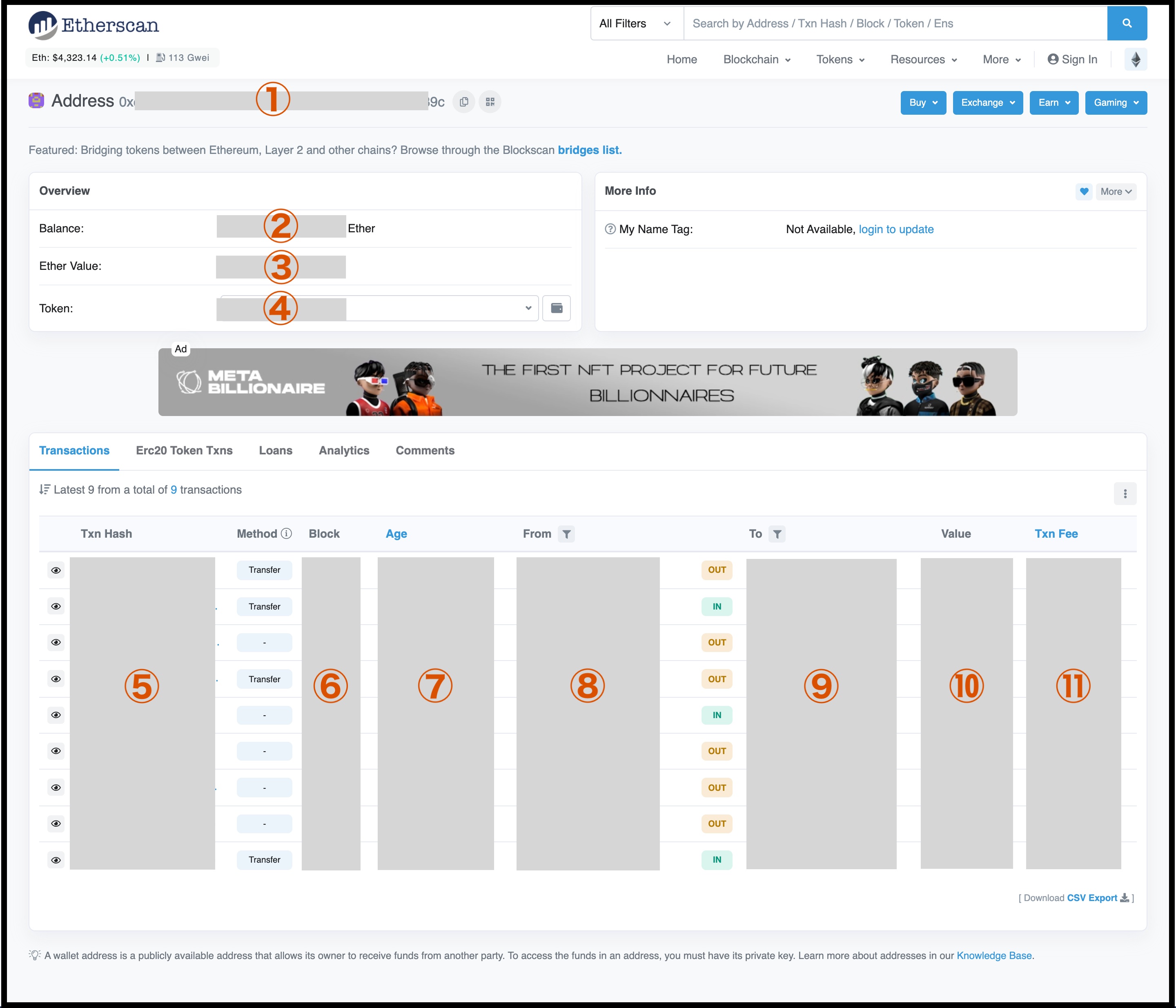Click the 9 transactions count link
The height and width of the screenshot is (1008, 1176).
pyautogui.click(x=174, y=489)
